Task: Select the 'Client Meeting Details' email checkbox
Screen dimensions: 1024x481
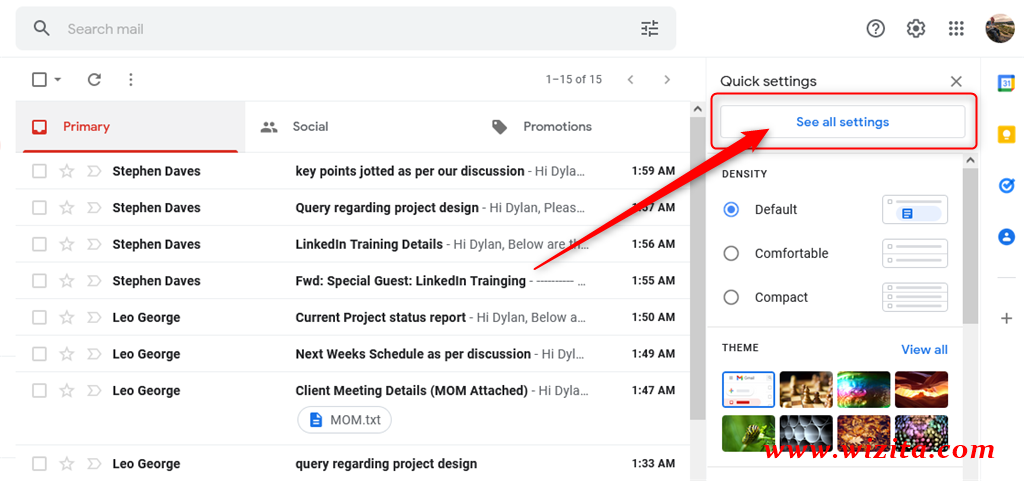Action: click(39, 390)
